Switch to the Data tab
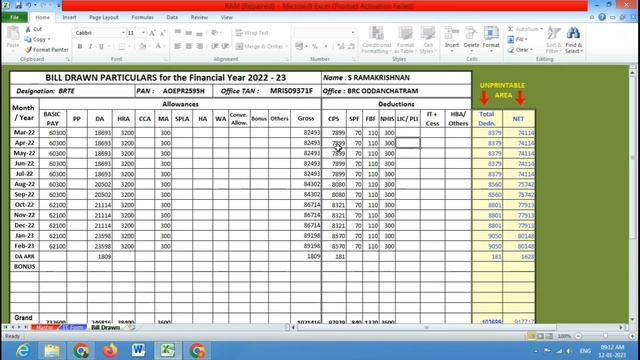Image resolution: width=640 pixels, height=360 pixels. pos(172,18)
